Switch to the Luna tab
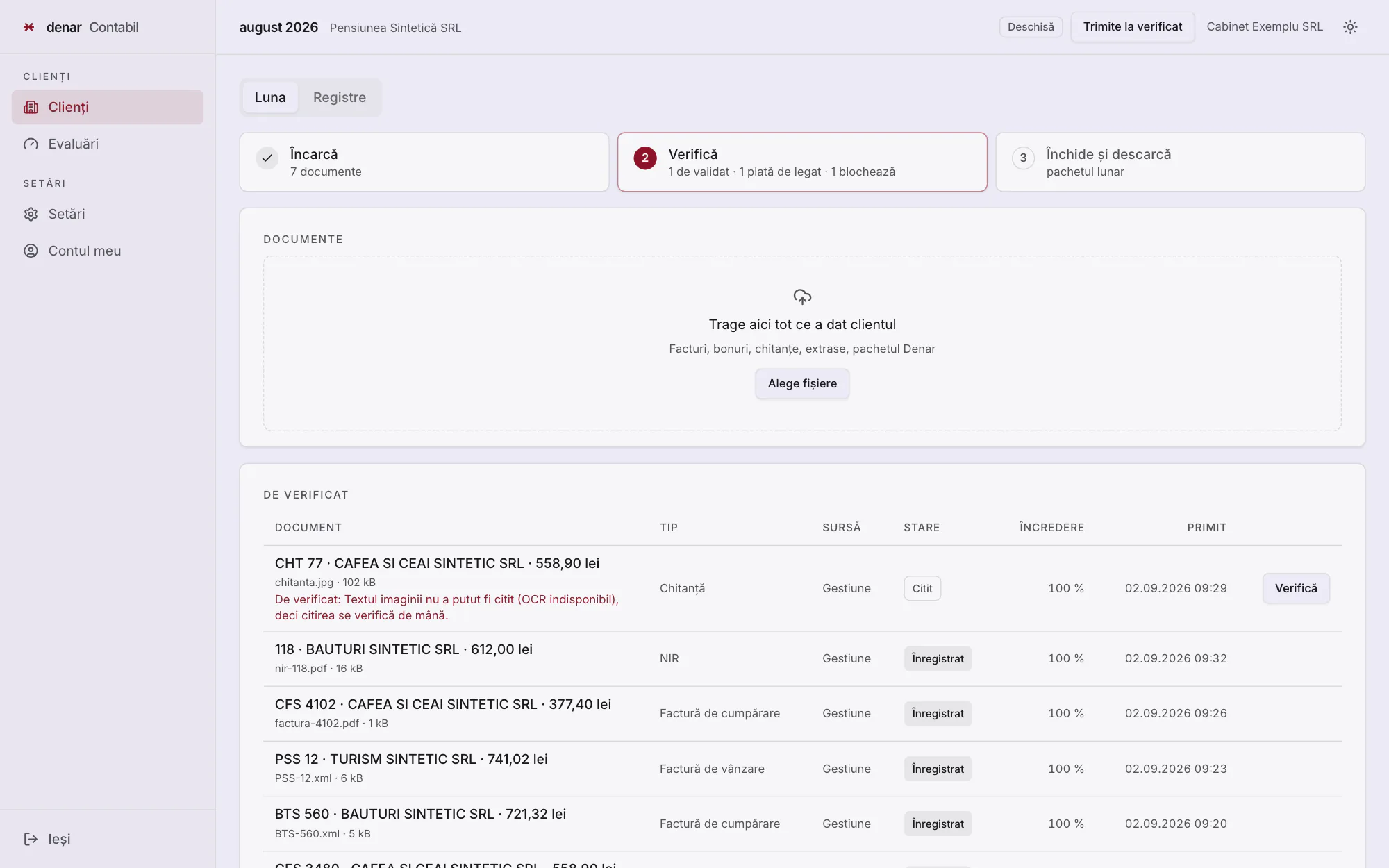The image size is (1389, 868). click(270, 97)
